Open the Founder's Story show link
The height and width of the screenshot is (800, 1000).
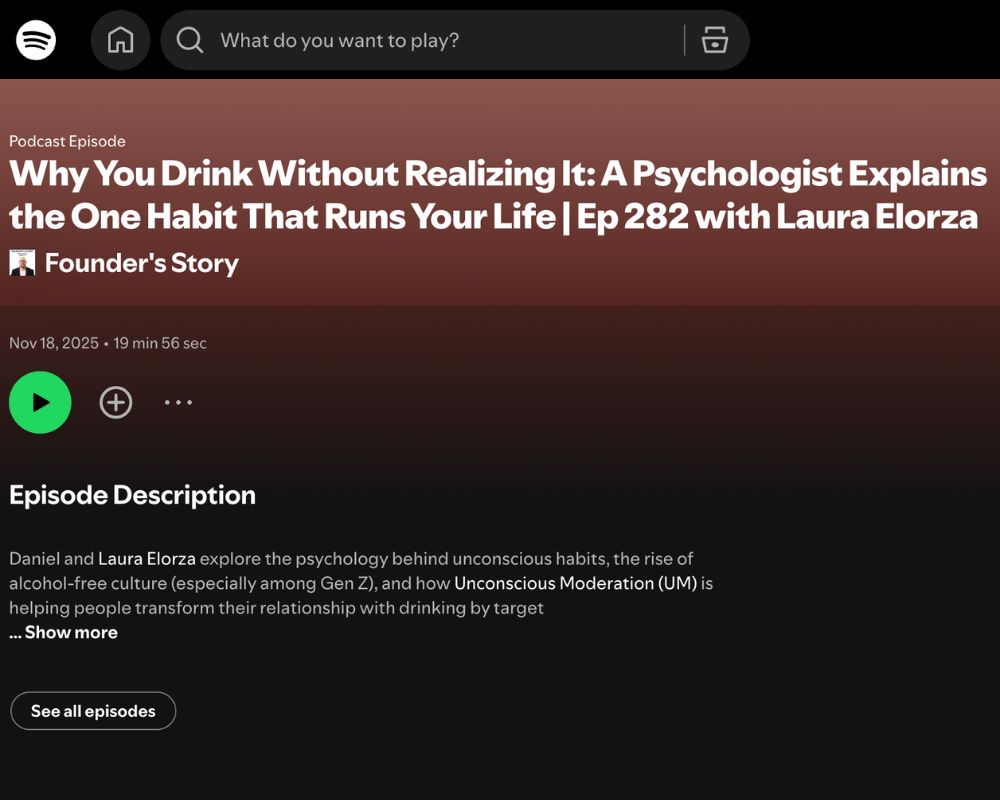pos(142,263)
